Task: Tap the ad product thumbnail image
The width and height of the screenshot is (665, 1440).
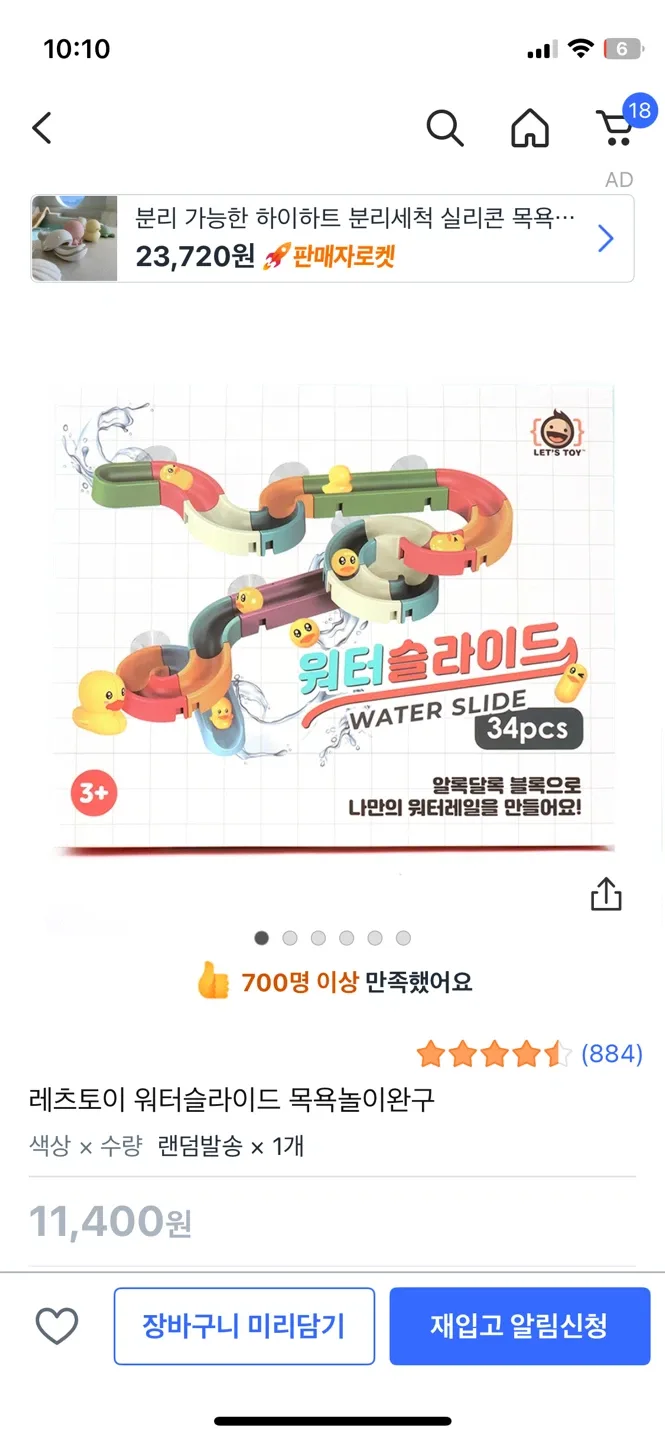Action: tap(75, 239)
